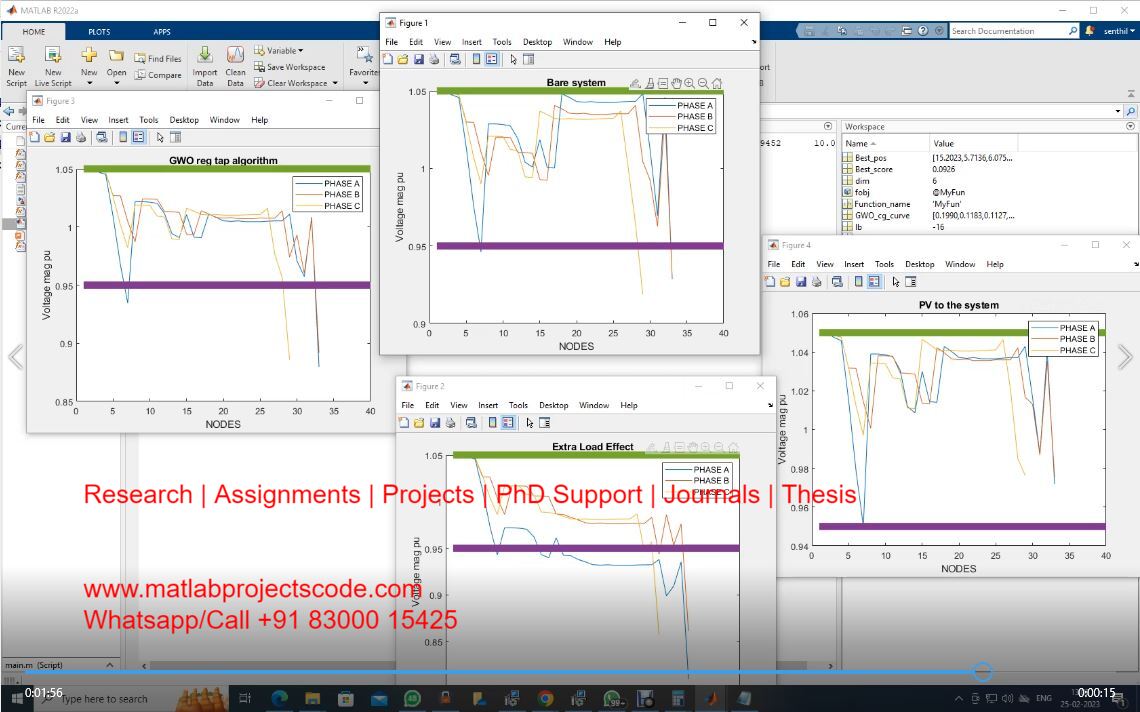This screenshot has width=1140, height=712.
Task: Open the Window menu in Figure 2
Action: pos(594,405)
